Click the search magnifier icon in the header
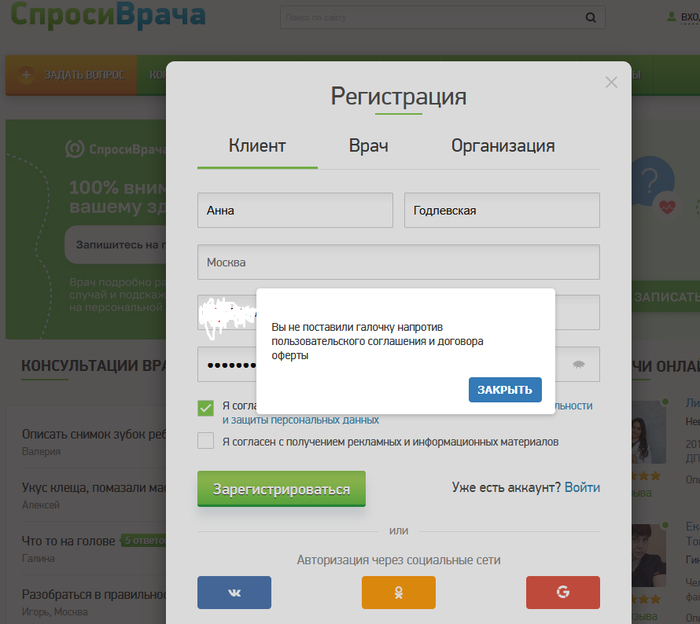700x624 pixels. point(590,17)
